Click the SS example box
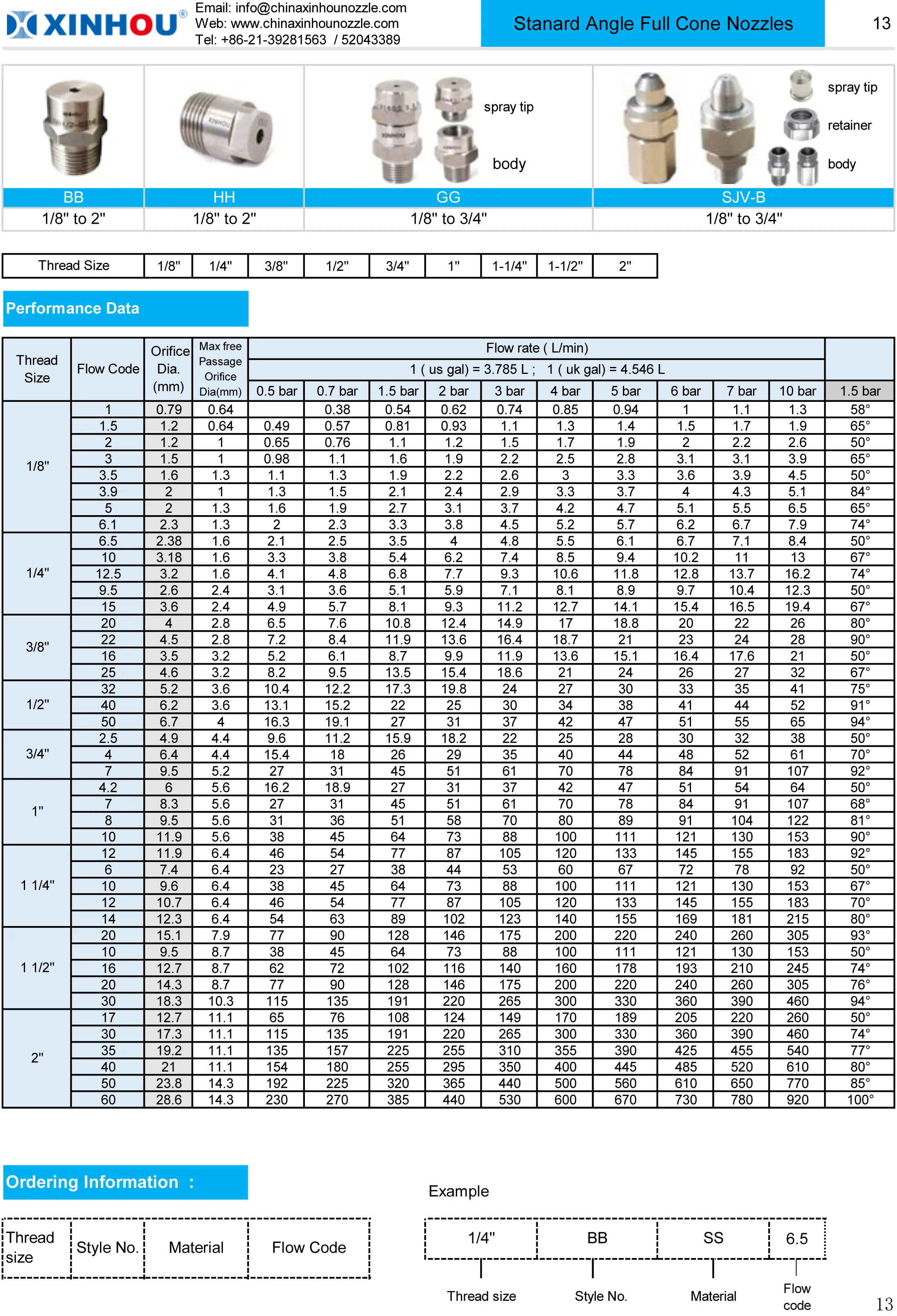 point(713,1238)
